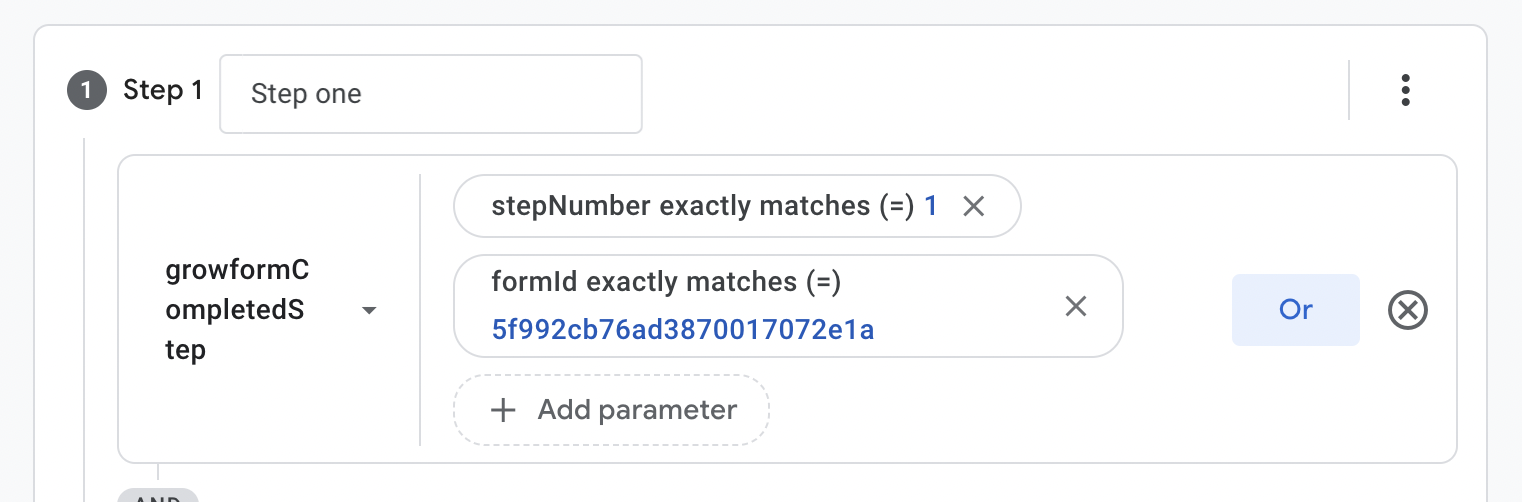Click the Or button
Screen dimensions: 1522x502
(1295, 310)
